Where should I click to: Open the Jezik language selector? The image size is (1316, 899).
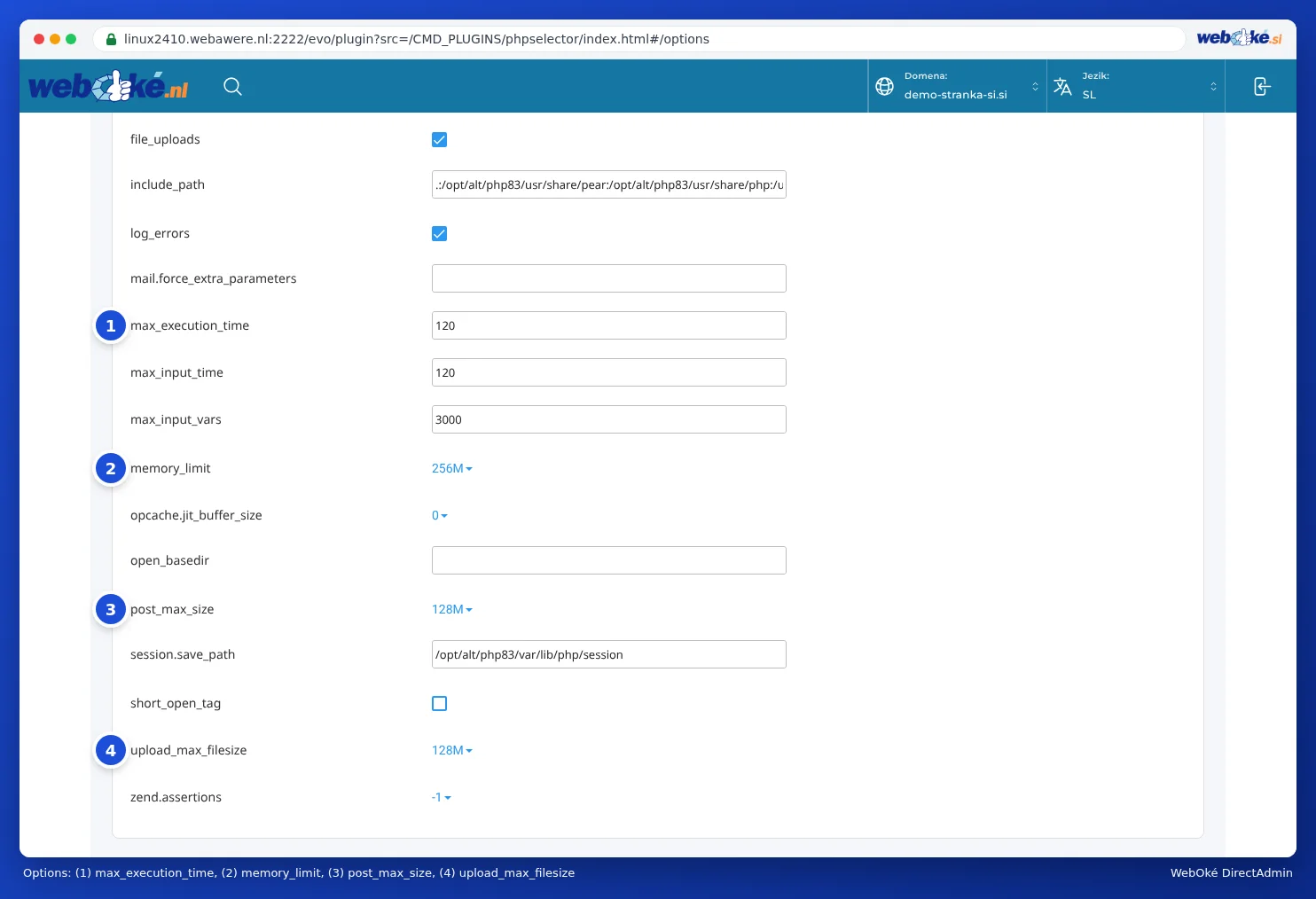tap(1136, 86)
